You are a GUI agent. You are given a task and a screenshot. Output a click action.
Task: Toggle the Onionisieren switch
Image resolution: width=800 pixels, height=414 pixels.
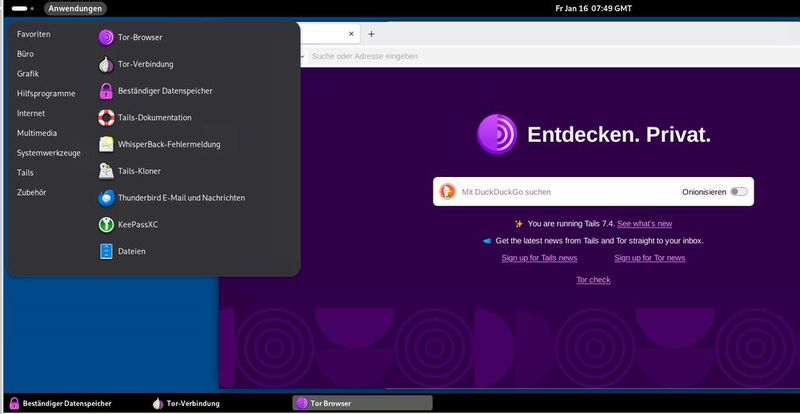[739, 191]
